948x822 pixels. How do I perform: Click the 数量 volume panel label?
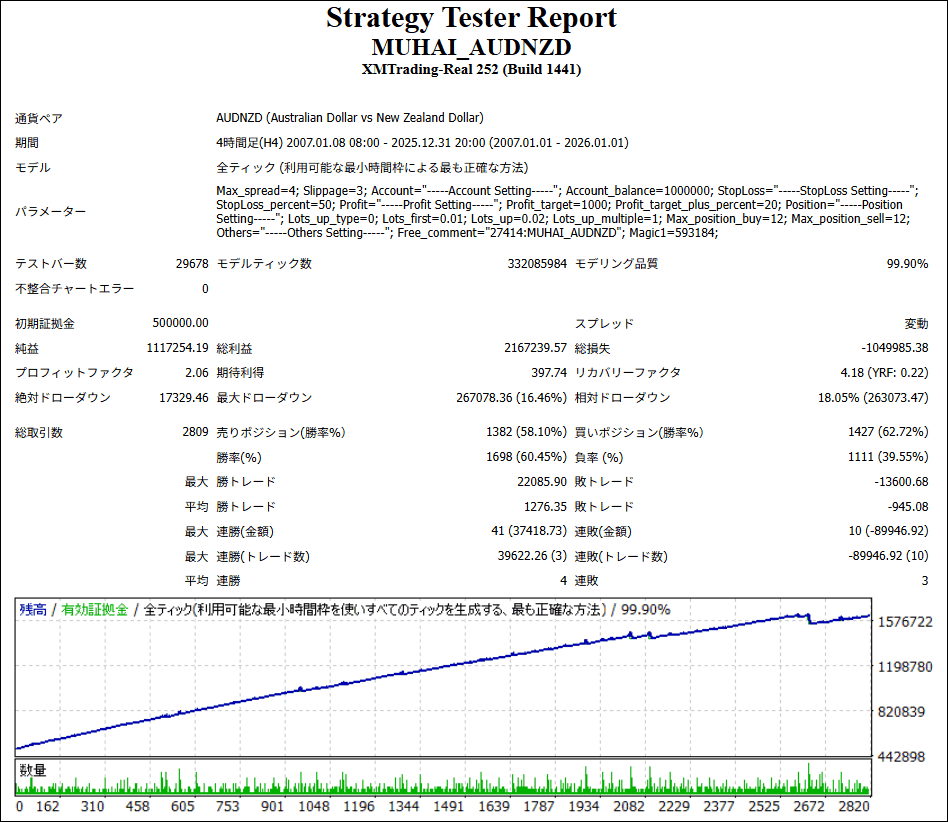(32, 771)
